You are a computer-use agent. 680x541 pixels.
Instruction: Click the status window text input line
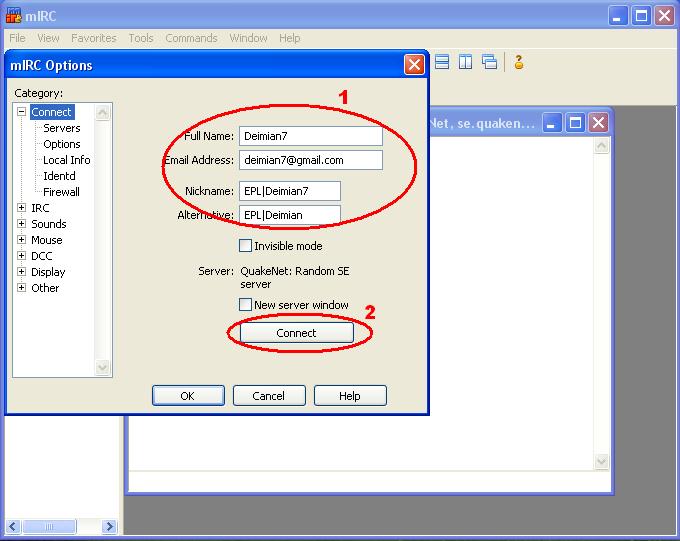369,482
